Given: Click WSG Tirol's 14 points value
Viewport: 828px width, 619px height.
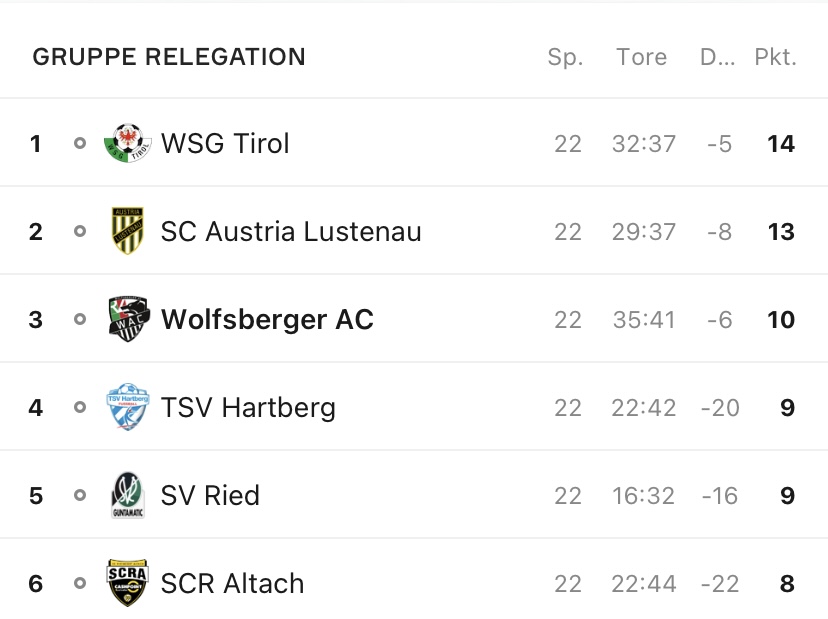Looking at the screenshot, I should point(781,144).
